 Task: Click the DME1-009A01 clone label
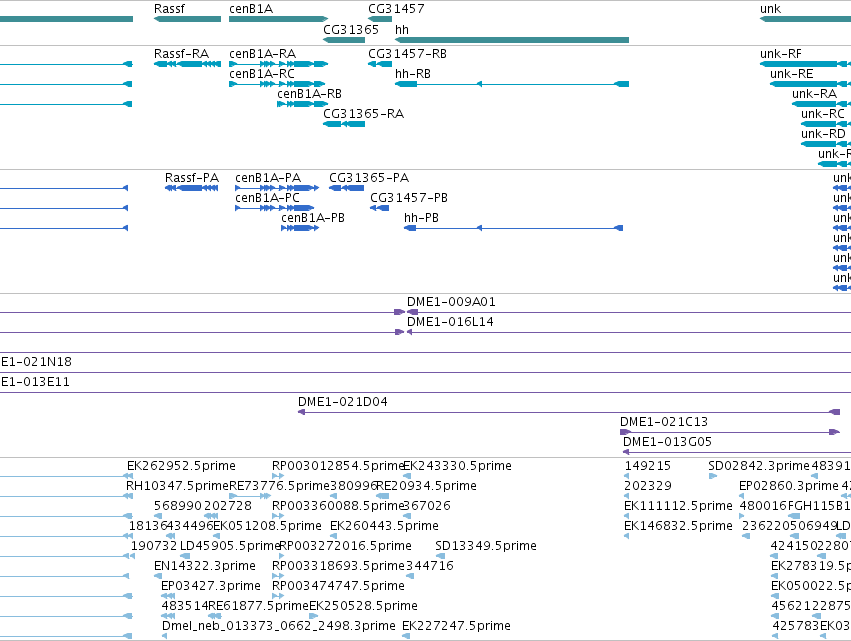pyautogui.click(x=451, y=302)
